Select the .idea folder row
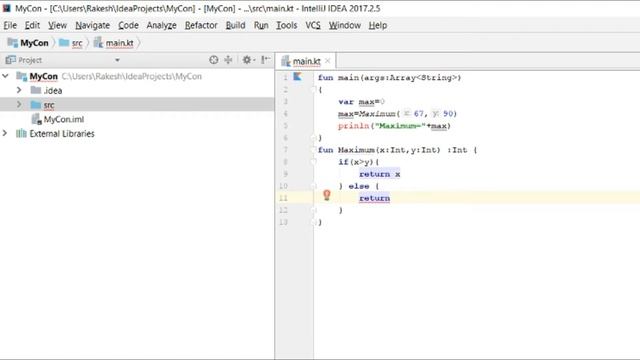640x360 pixels. coord(137,91)
